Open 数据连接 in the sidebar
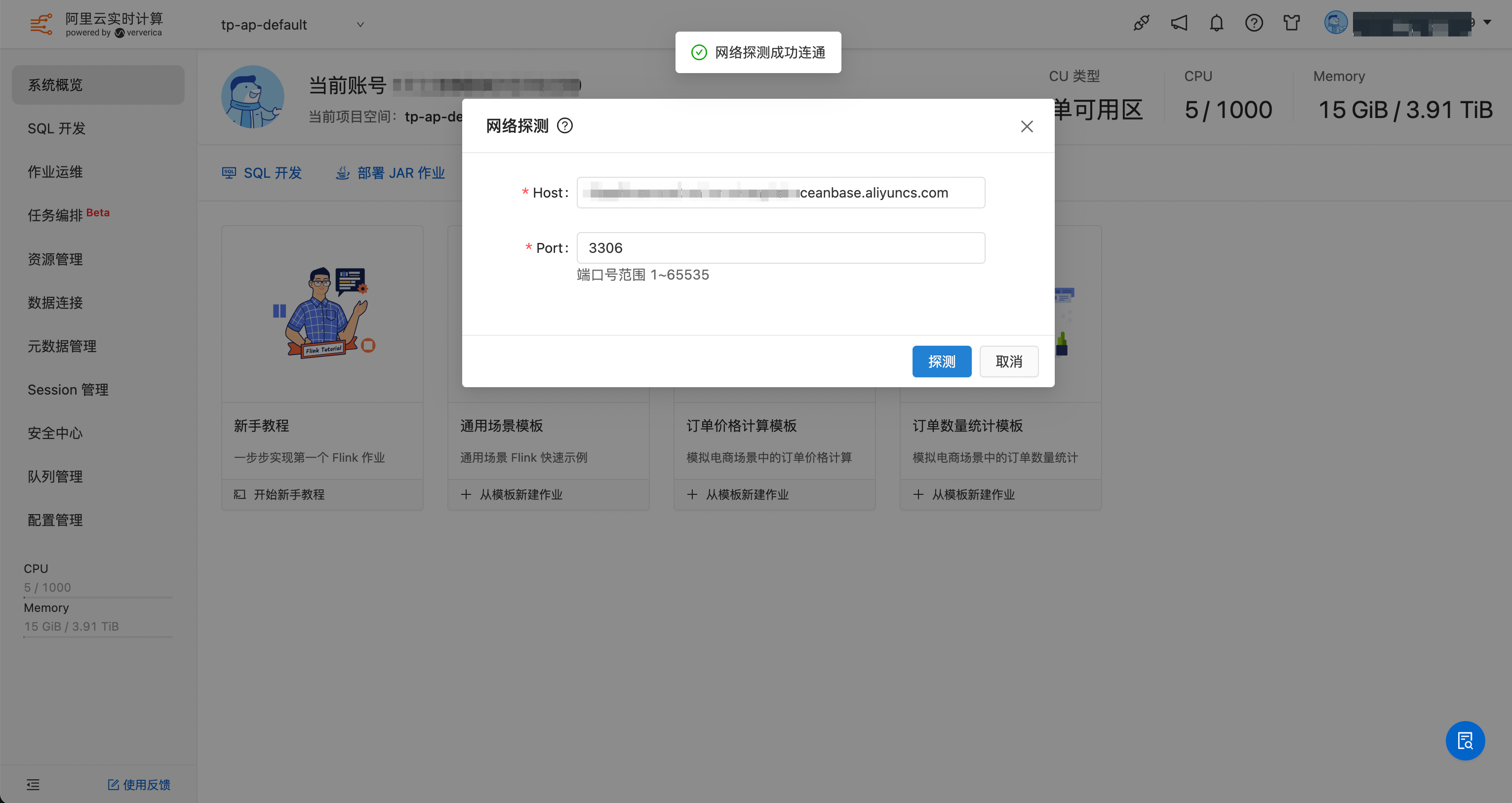Screen dimensions: 1512x803 click(55, 303)
